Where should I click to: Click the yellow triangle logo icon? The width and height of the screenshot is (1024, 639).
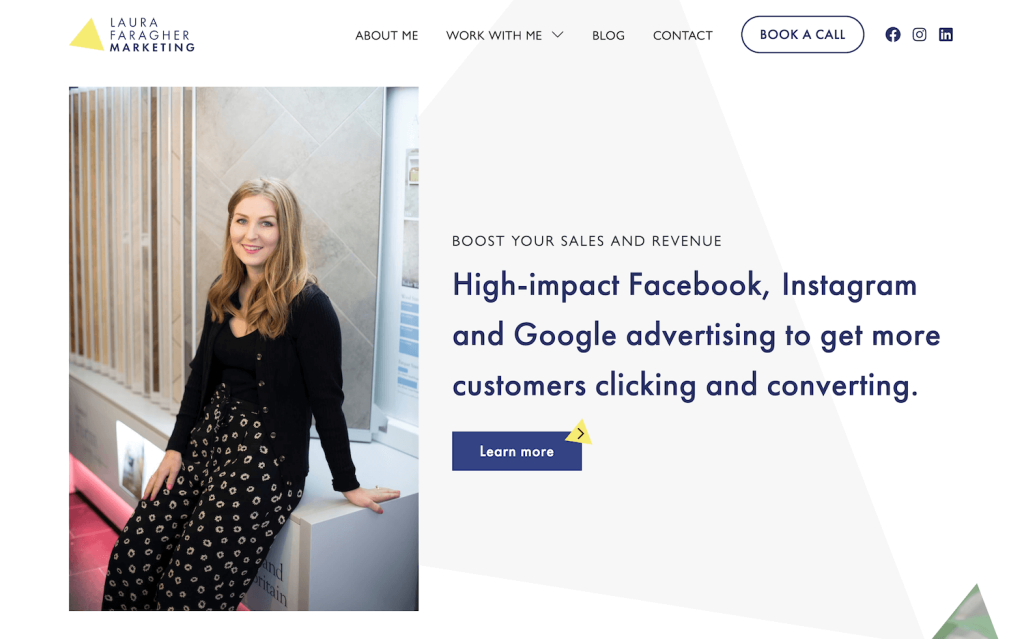pos(87,35)
